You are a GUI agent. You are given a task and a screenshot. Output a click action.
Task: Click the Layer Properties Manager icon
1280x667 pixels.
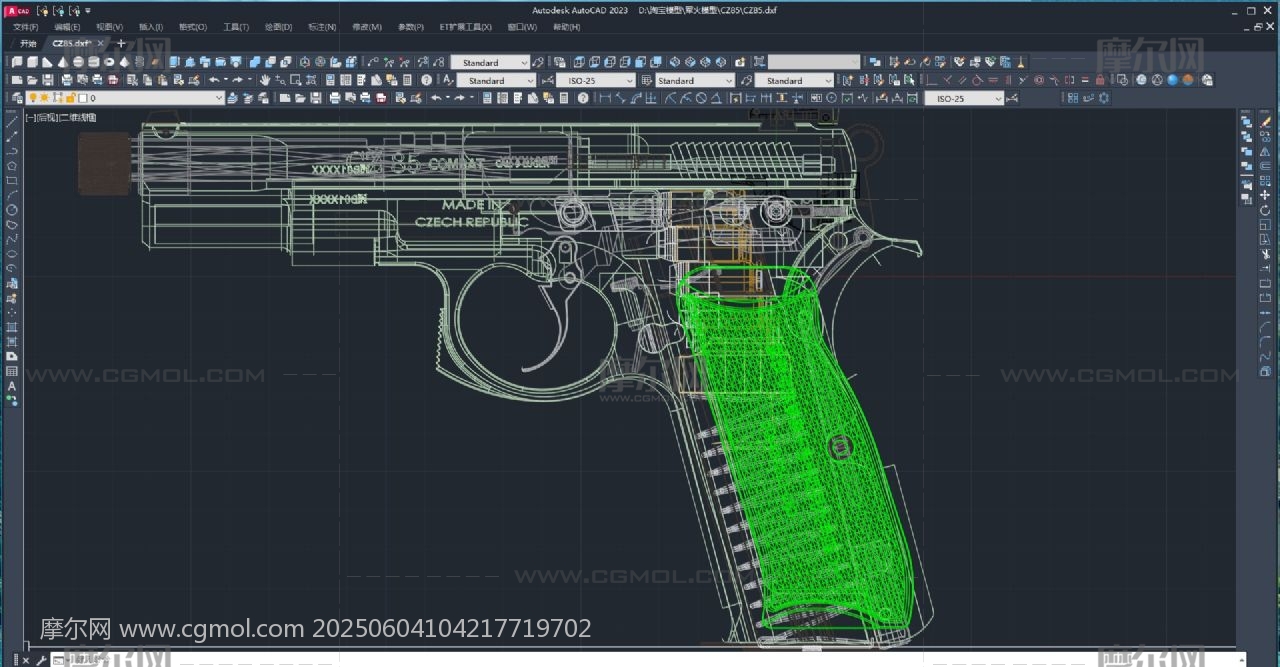pos(17,98)
